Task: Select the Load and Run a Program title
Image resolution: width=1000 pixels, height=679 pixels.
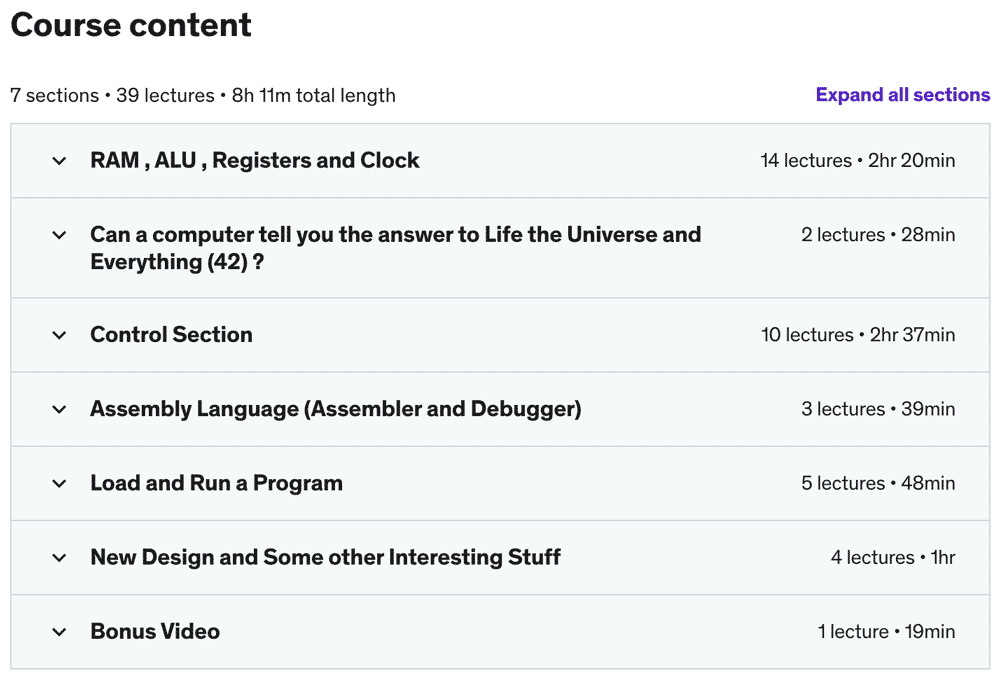Action: (216, 483)
